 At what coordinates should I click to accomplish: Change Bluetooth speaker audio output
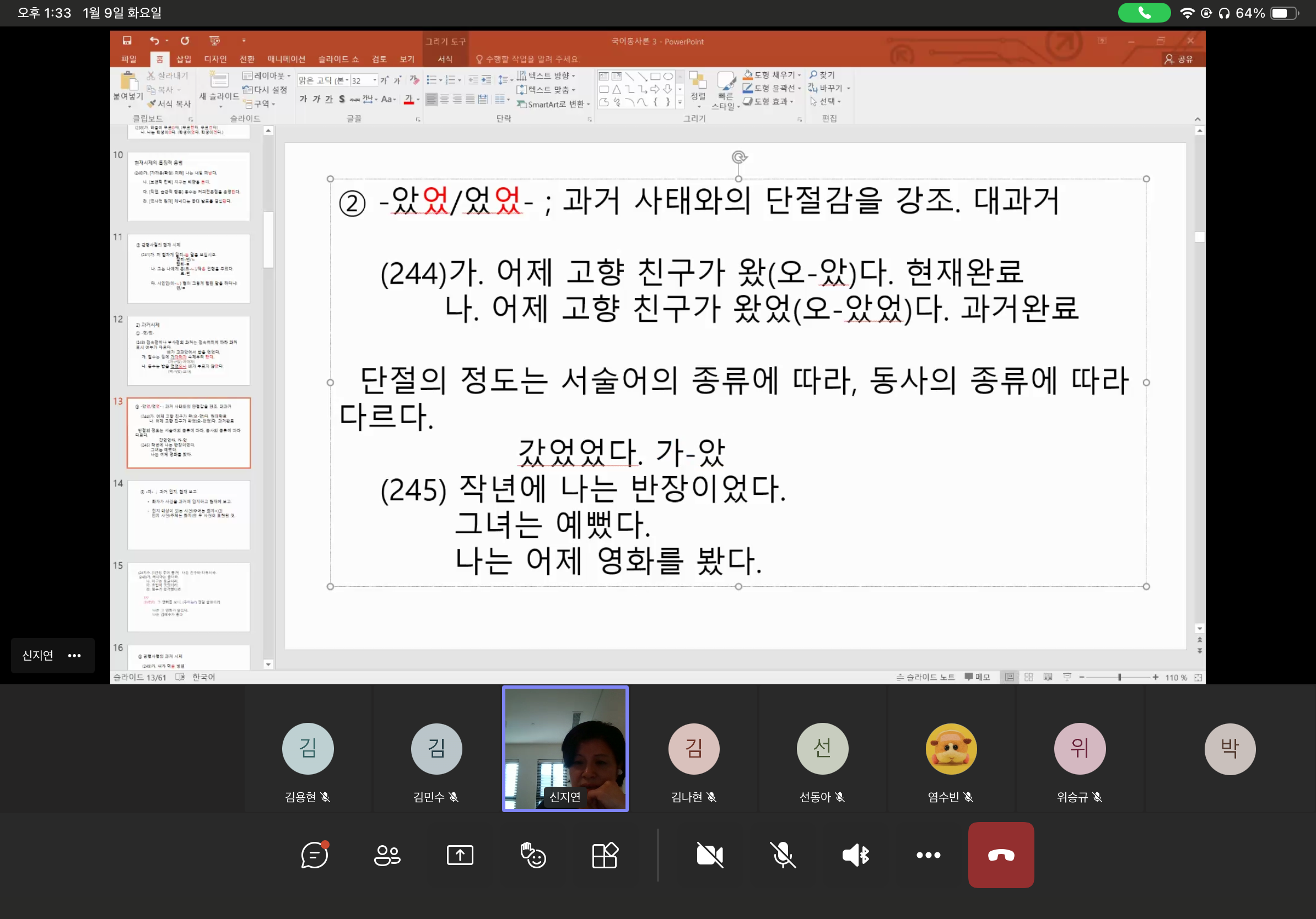click(856, 856)
